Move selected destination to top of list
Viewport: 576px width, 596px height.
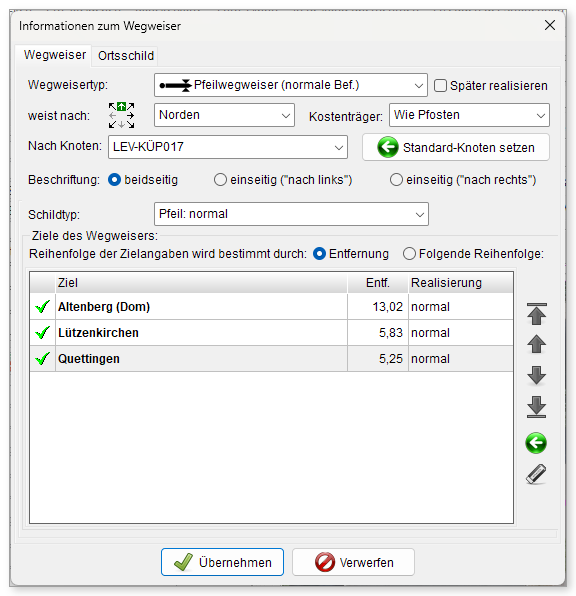point(536,314)
